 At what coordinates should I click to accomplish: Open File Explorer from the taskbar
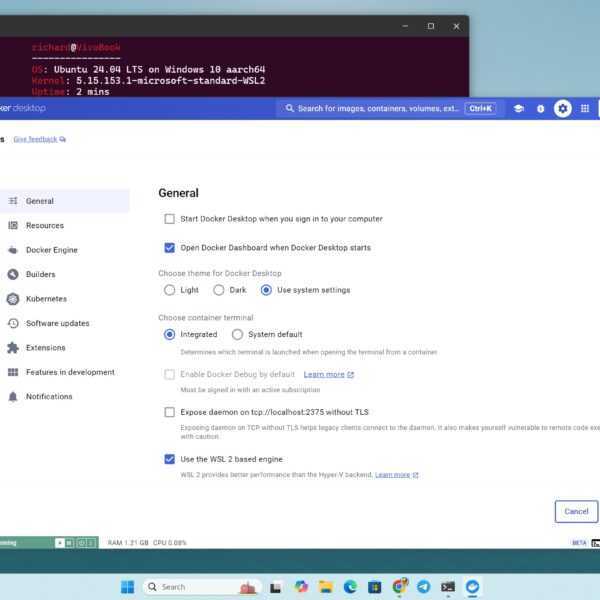coord(326,587)
